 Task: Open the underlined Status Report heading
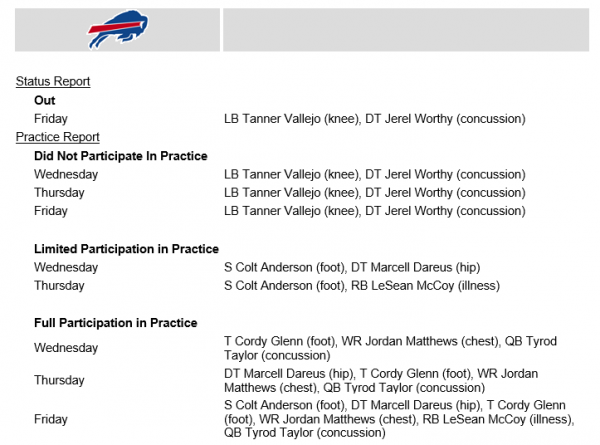pos(53,82)
